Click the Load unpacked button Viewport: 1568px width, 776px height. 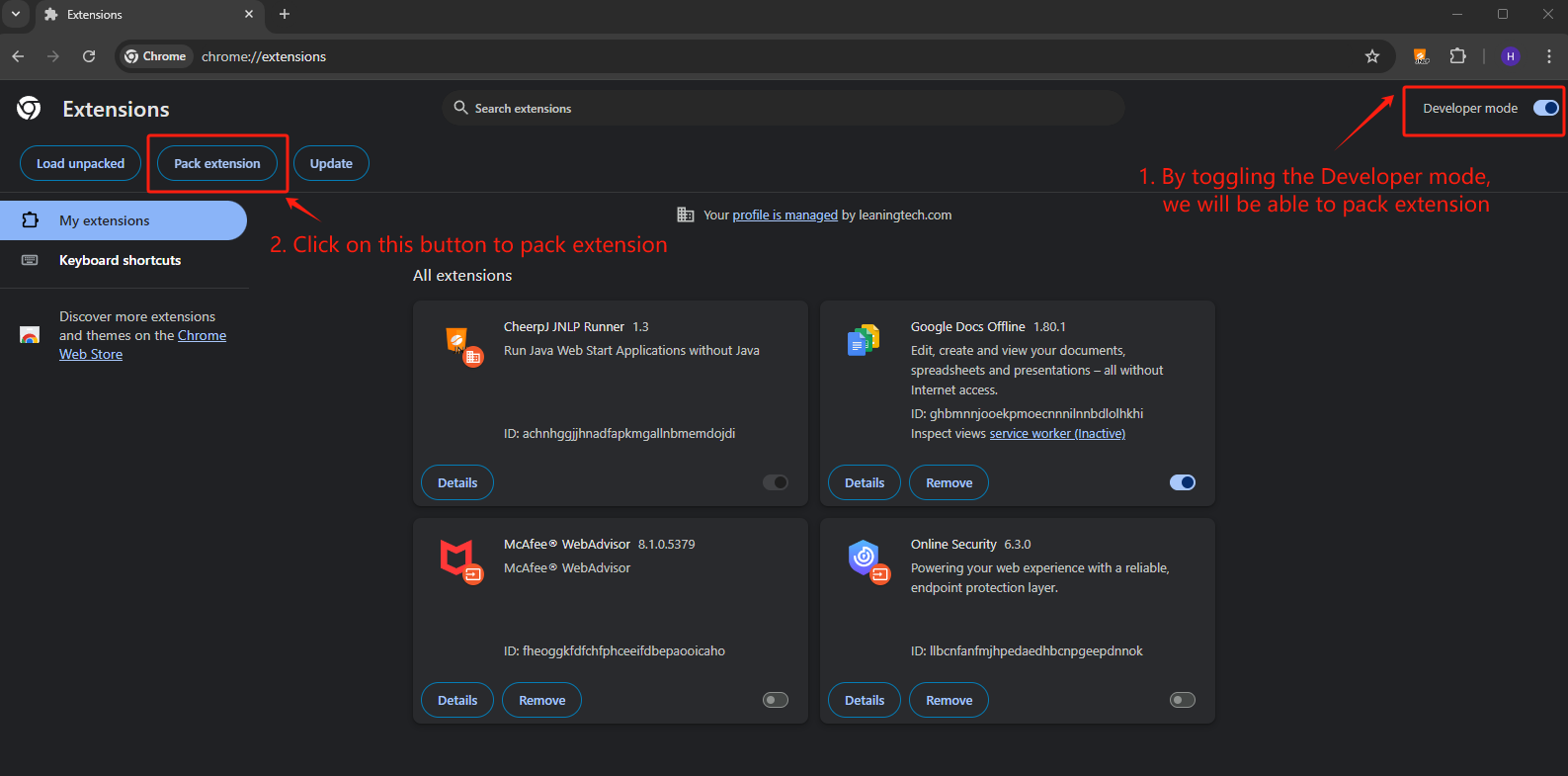point(80,164)
